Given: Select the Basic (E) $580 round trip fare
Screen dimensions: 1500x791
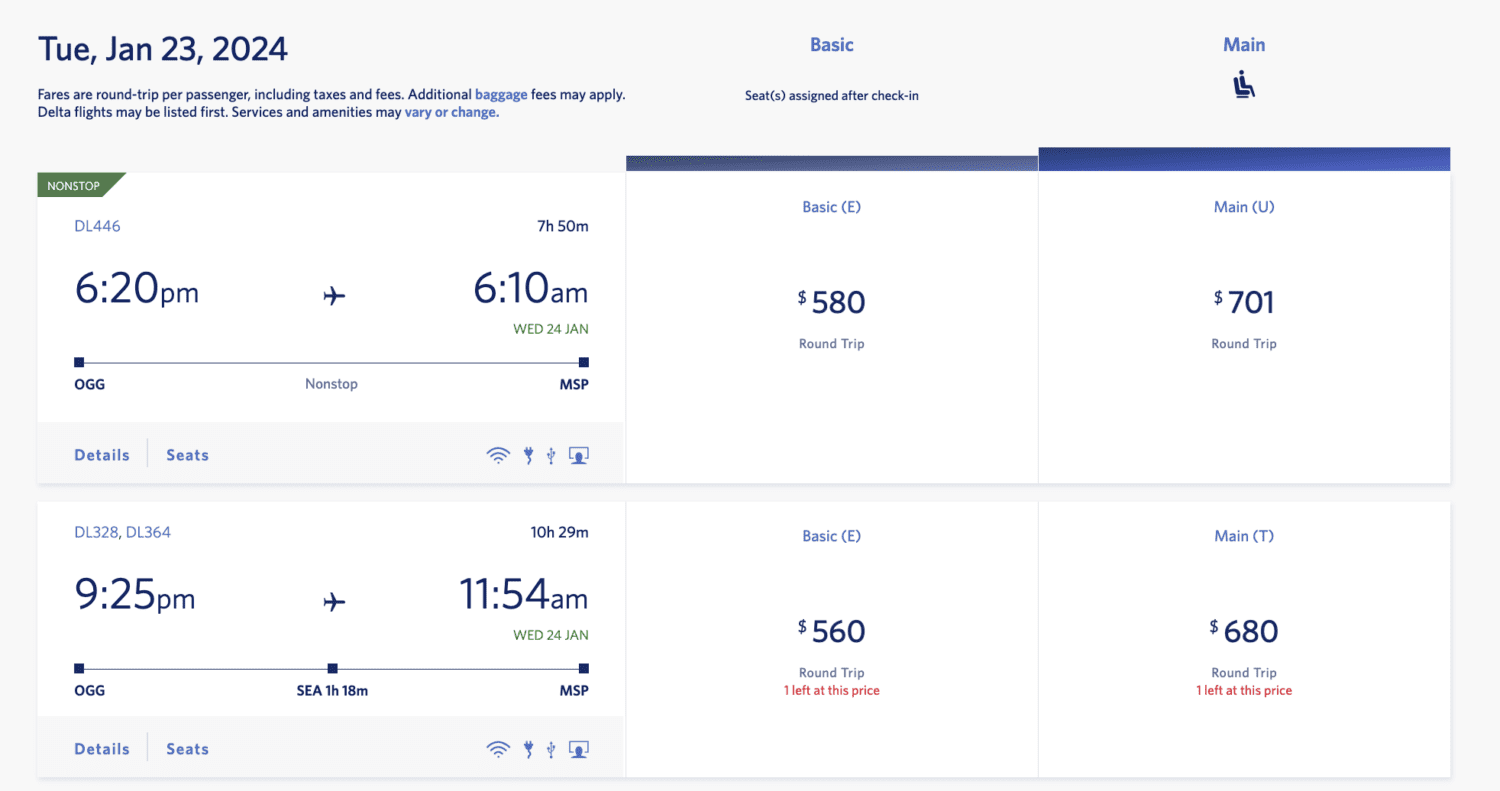Looking at the screenshot, I should pyautogui.click(x=831, y=302).
